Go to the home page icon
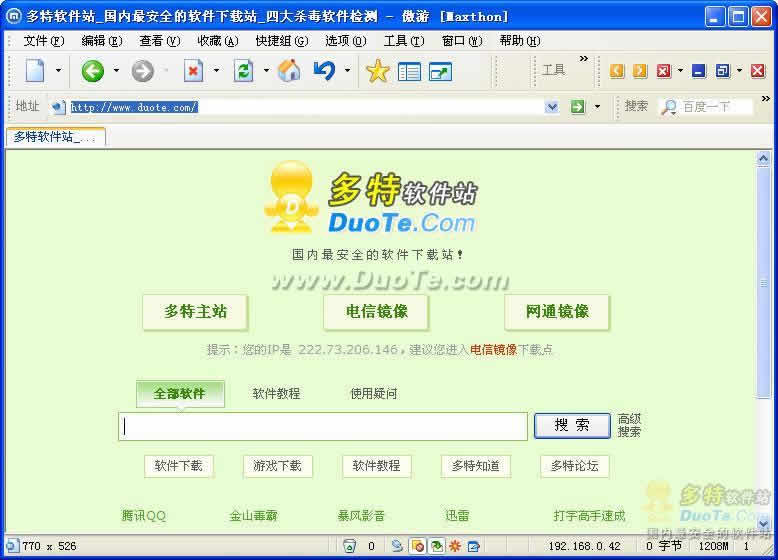This screenshot has height=560, width=778. [289, 71]
